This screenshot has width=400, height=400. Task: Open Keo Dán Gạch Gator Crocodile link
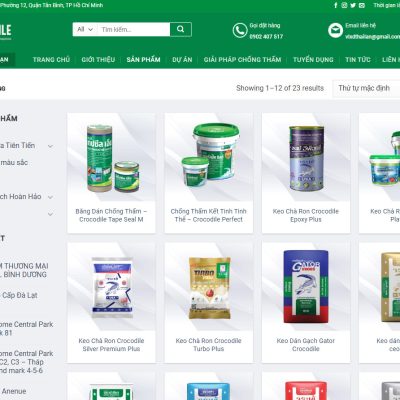(x=306, y=345)
